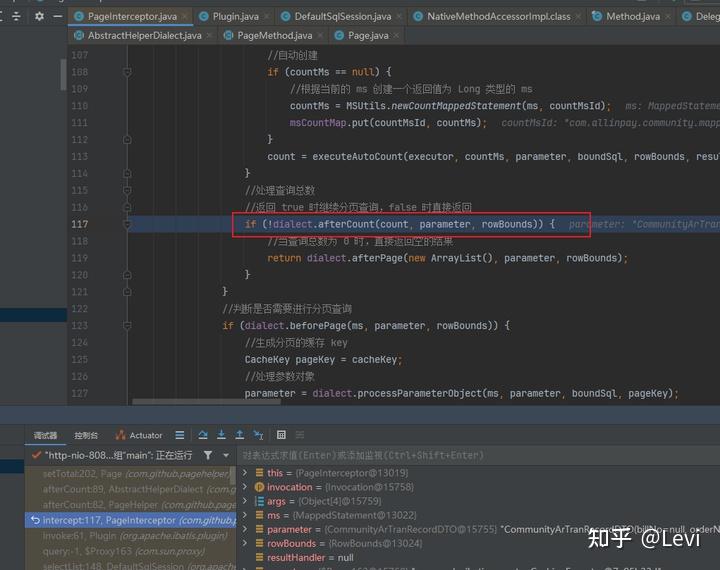
Task: Collapse the code block at line 108
Action: 127,72
